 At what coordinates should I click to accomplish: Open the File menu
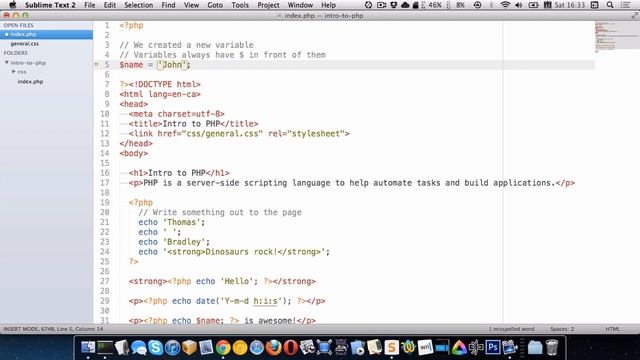(89, 5)
